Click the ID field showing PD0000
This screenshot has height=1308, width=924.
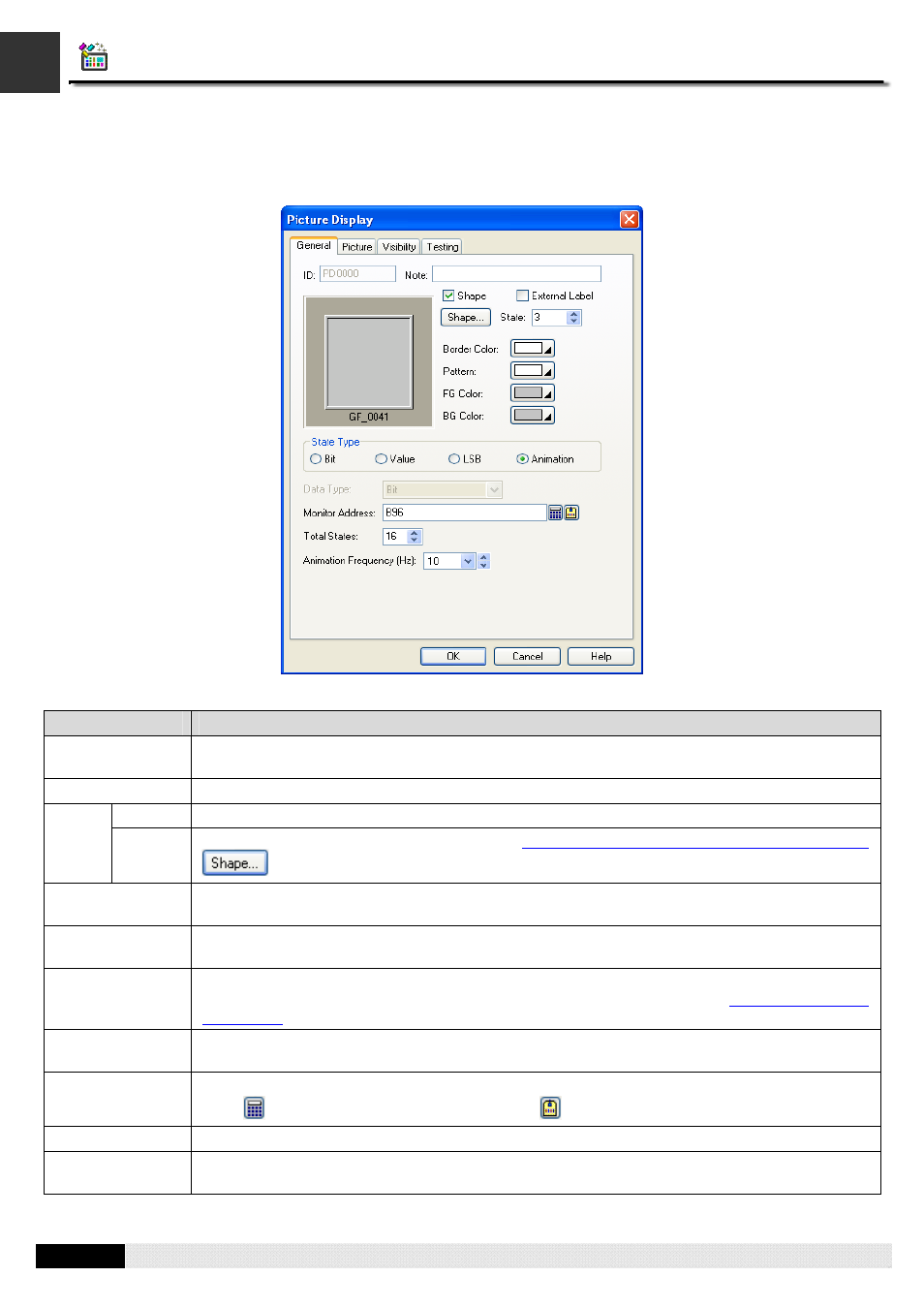357,274
